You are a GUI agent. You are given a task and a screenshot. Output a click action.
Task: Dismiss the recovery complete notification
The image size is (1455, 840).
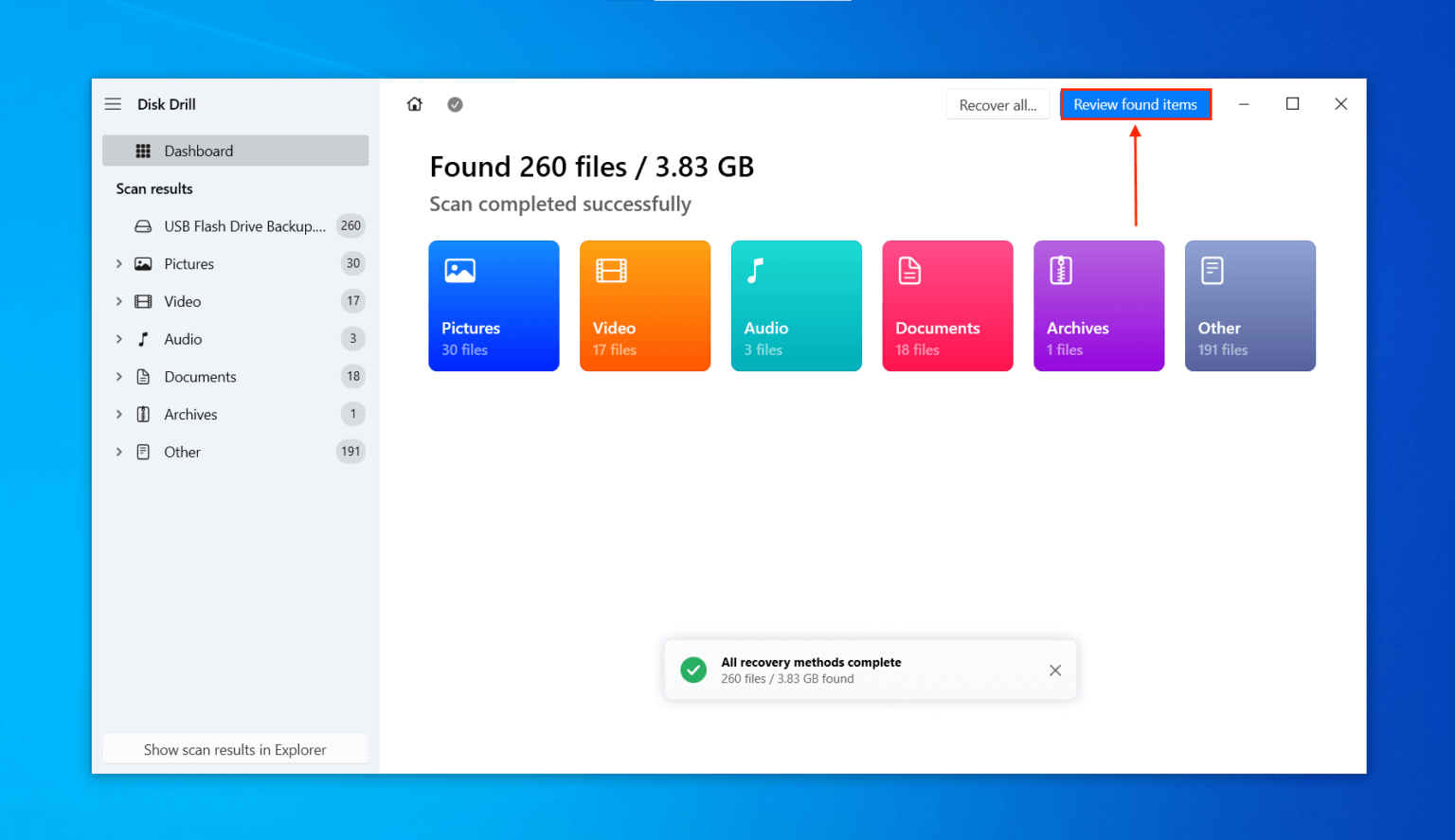tap(1055, 670)
